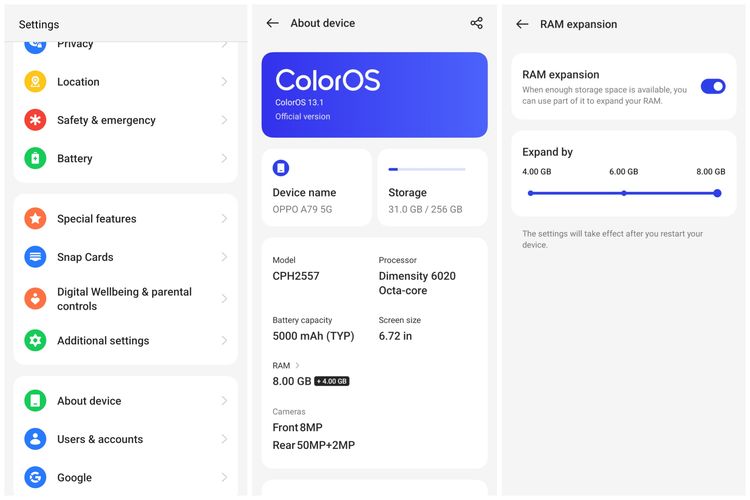Expand the RAM details chevron
This screenshot has height=500, width=750.
pyautogui.click(x=298, y=366)
